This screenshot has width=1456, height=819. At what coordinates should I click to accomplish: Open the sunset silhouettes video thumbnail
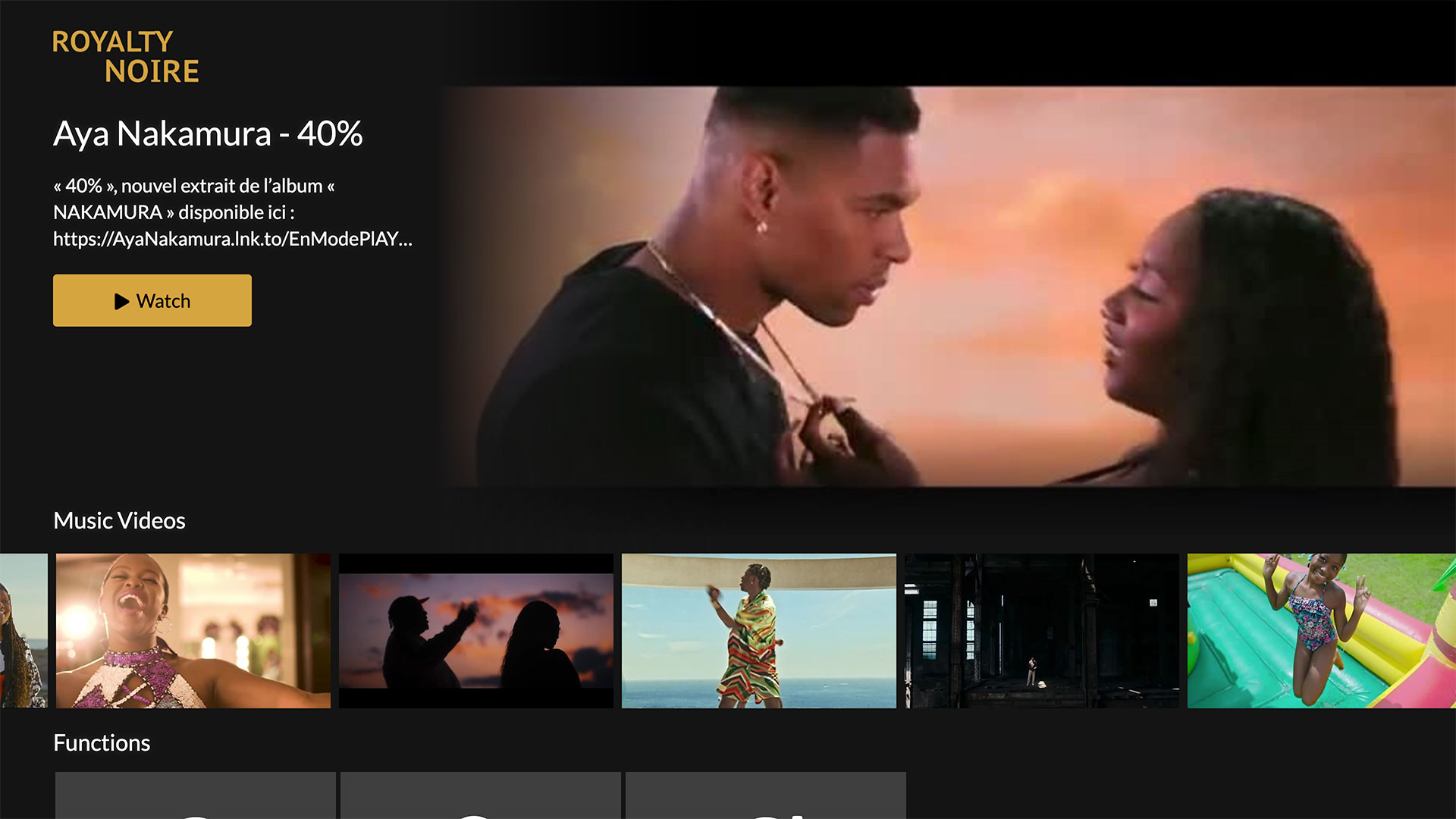pos(476,631)
